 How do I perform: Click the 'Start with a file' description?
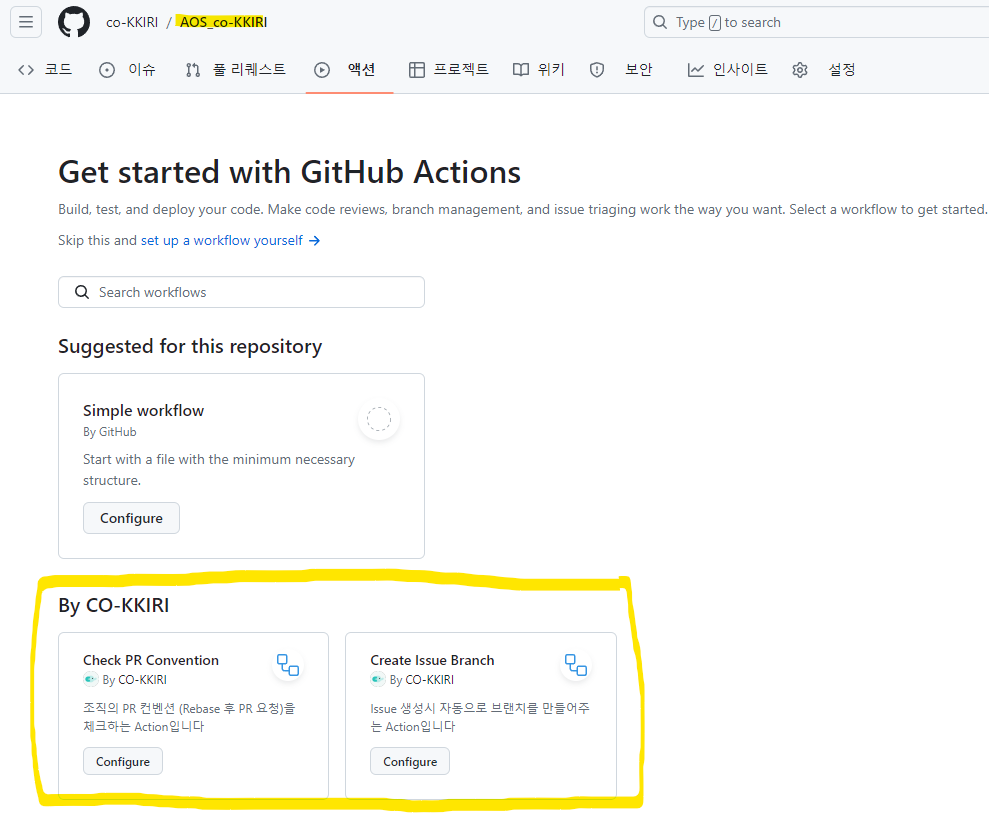219,469
